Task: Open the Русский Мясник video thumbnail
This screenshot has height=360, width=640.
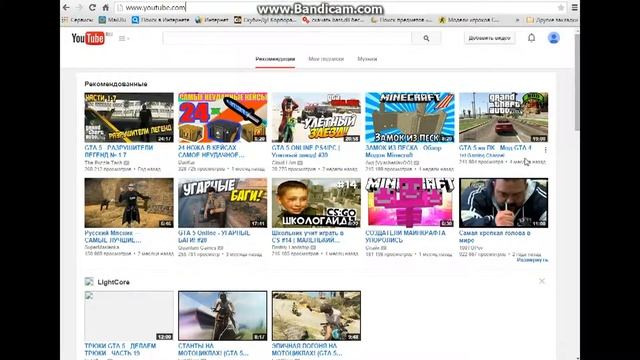Action: [x=129, y=203]
